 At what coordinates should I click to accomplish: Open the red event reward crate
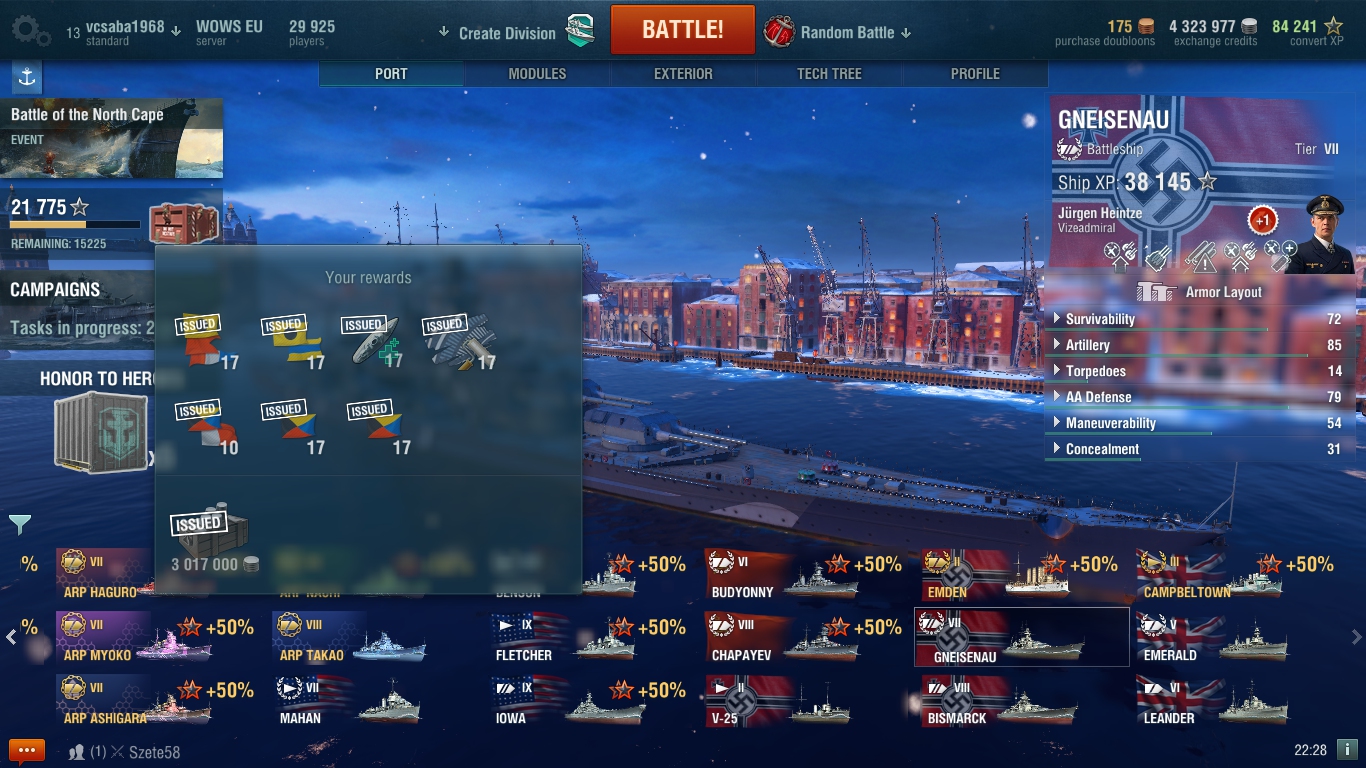pyautogui.click(x=183, y=223)
